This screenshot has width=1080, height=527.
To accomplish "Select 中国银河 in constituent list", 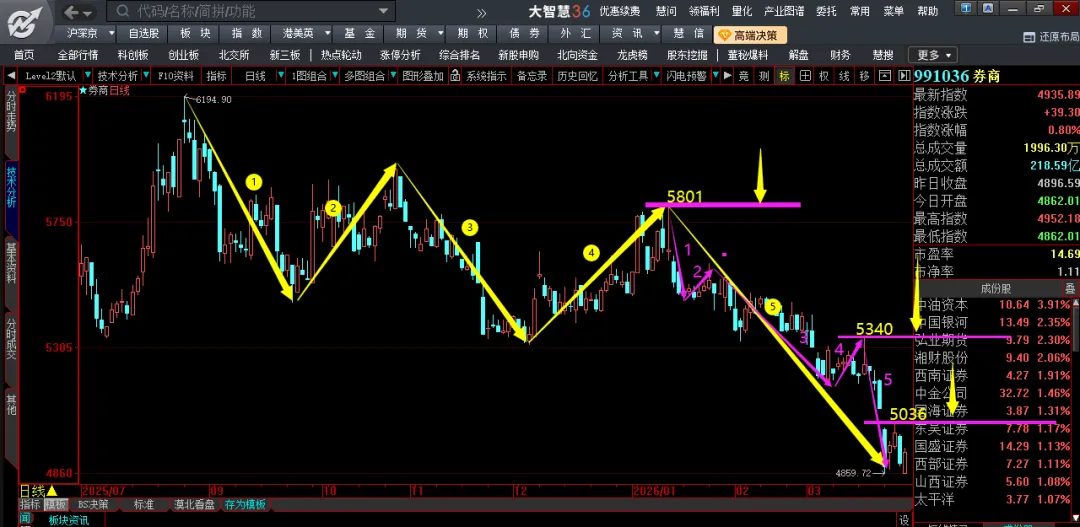I will (941, 322).
